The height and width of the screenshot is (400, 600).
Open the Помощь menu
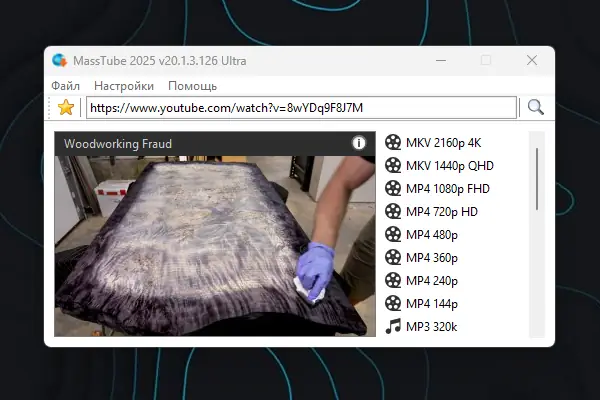click(x=192, y=86)
